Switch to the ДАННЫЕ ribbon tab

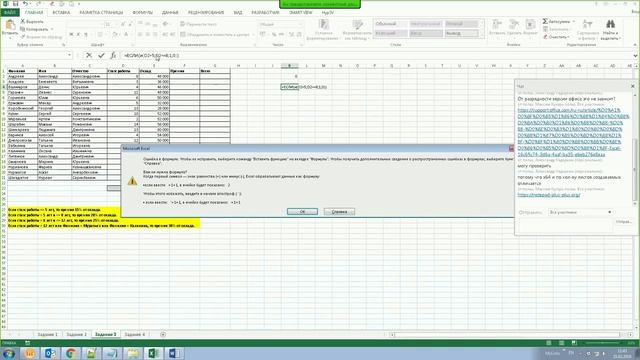pos(170,13)
